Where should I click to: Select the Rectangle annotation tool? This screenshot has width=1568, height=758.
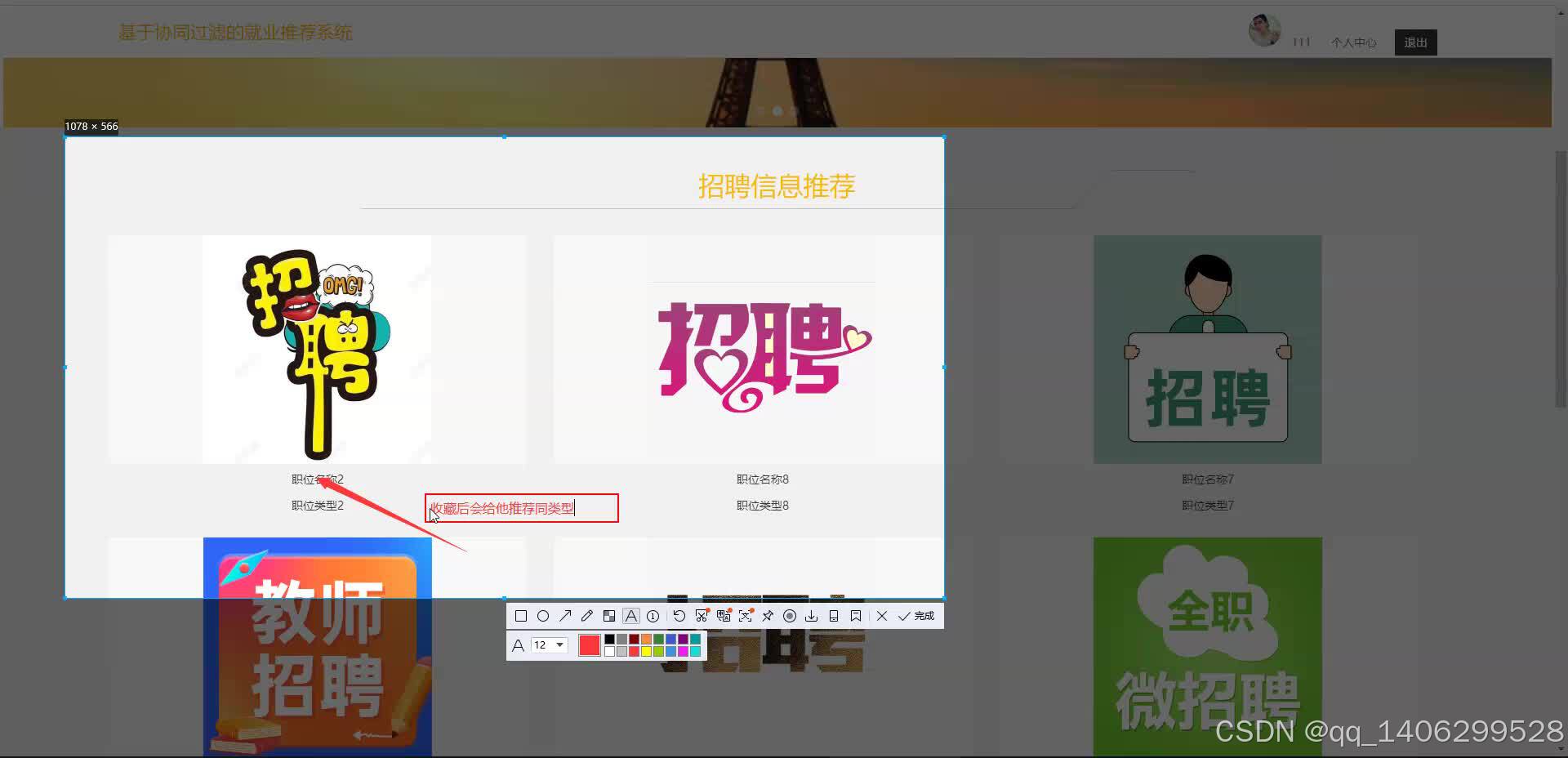tap(520, 616)
